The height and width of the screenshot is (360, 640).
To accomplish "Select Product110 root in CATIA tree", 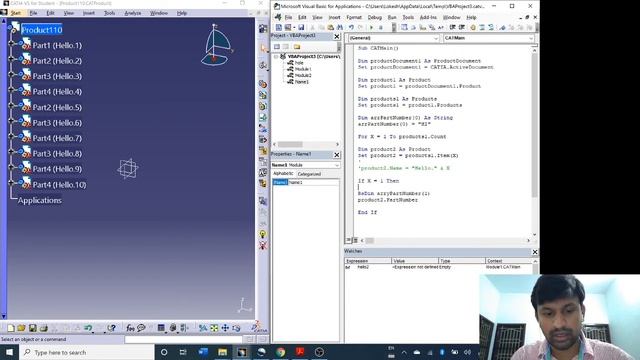I will pyautogui.click(x=42, y=30).
